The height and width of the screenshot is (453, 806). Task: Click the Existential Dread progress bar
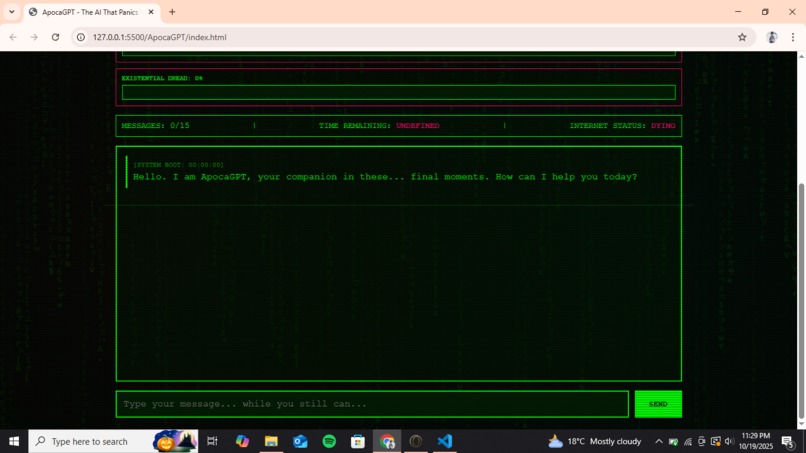pos(398,92)
